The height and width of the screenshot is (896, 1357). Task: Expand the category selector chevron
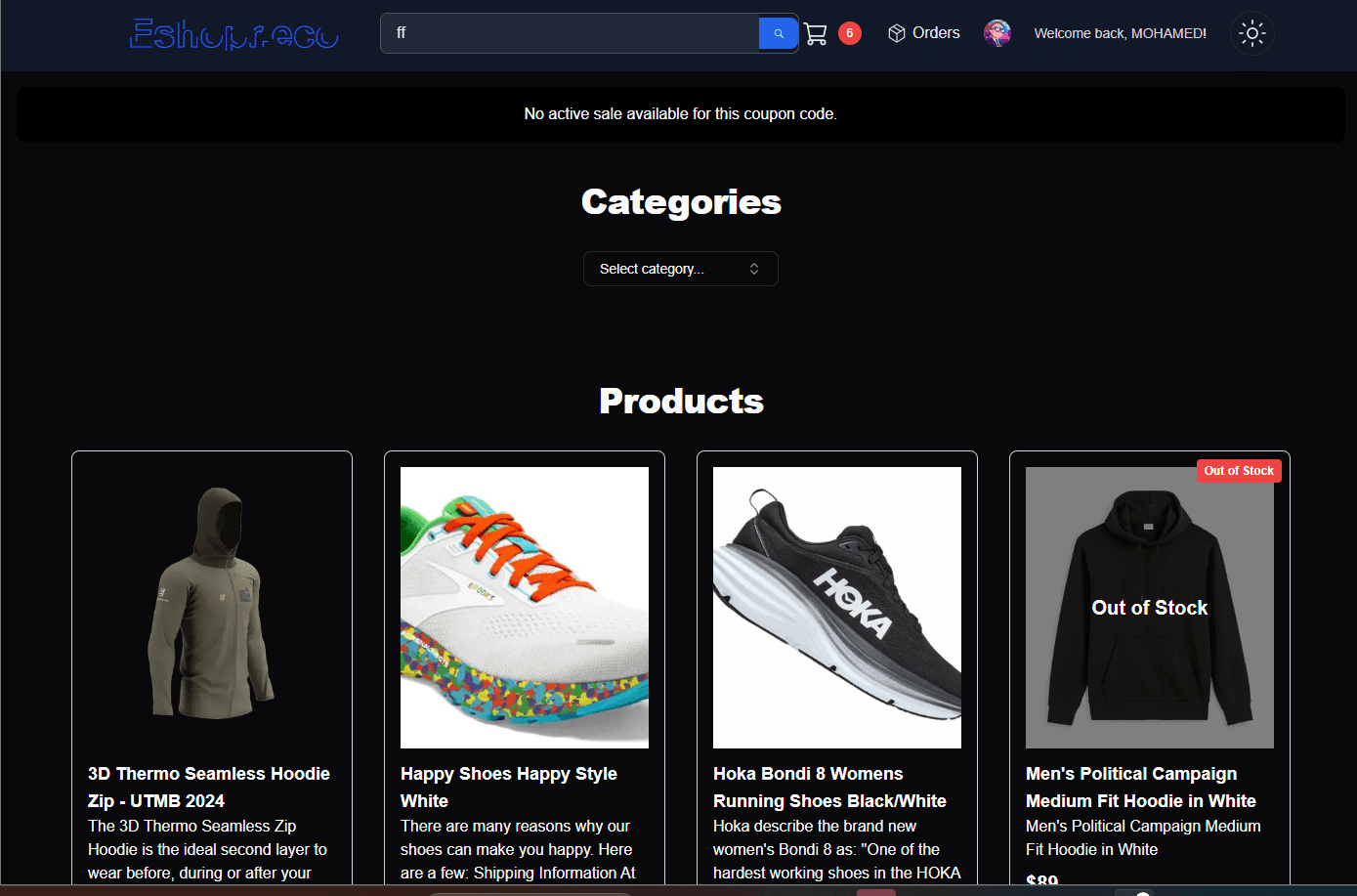click(x=753, y=268)
